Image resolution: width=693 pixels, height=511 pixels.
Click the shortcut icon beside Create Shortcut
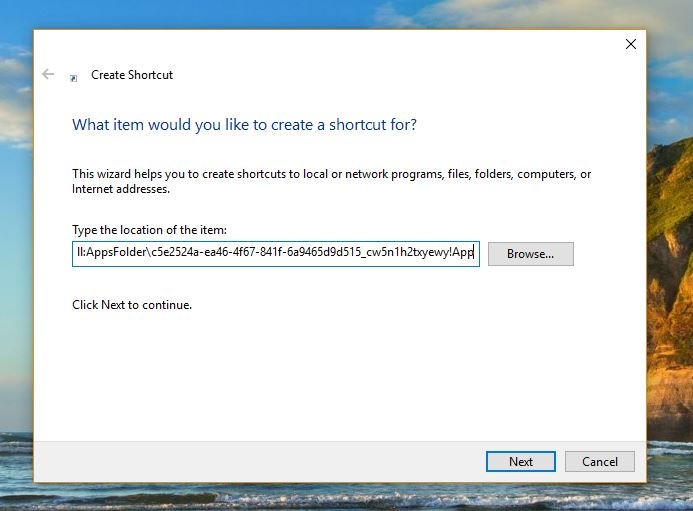pos(73,78)
